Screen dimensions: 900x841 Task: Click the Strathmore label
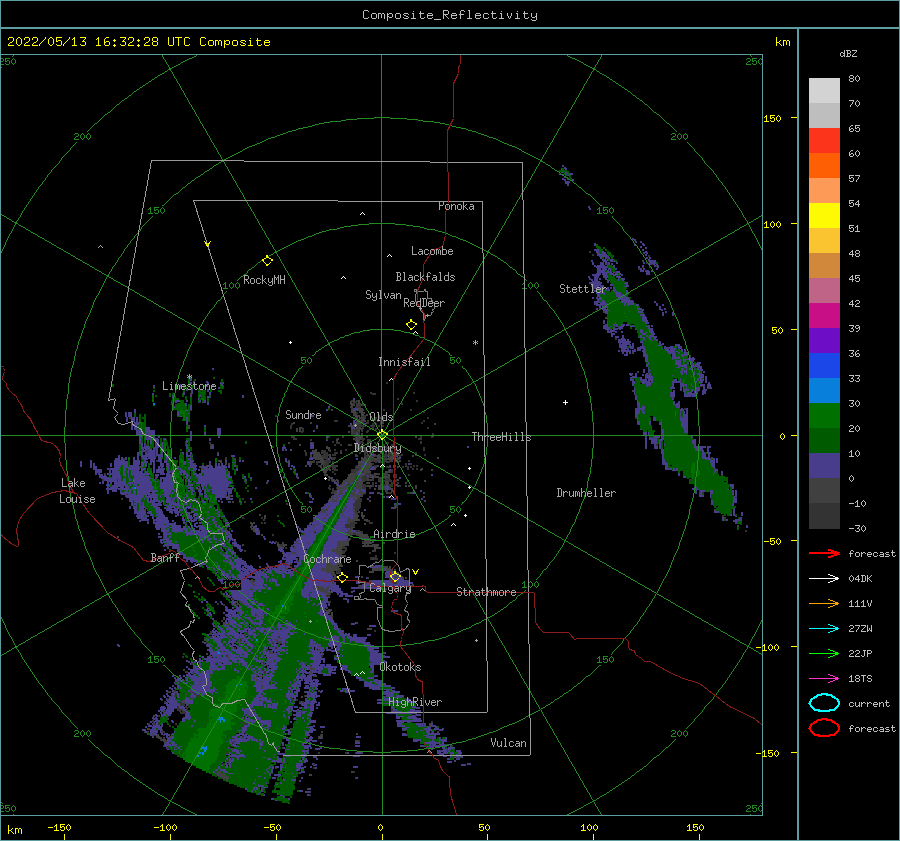pyautogui.click(x=486, y=592)
